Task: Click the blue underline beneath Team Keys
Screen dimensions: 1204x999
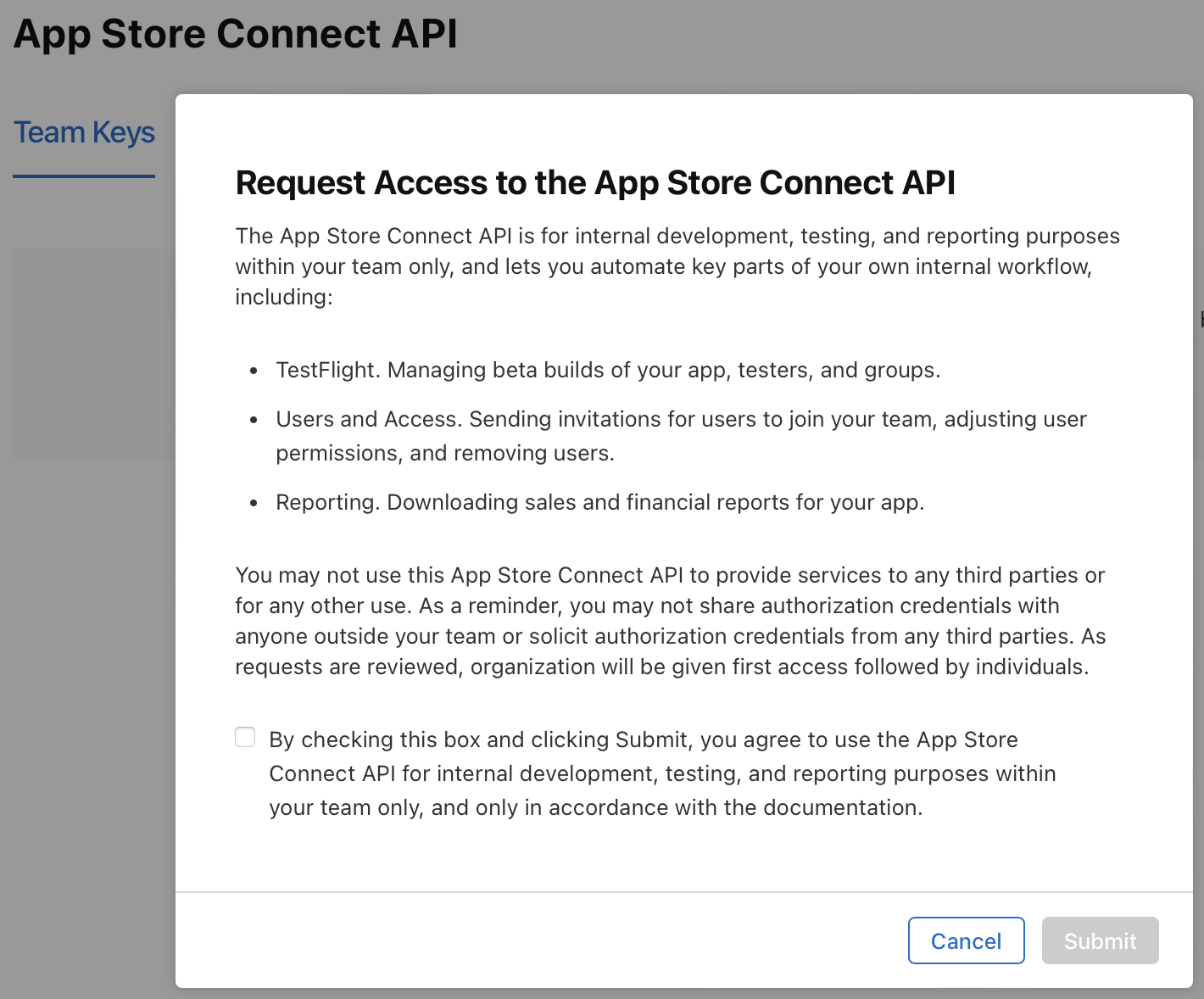Action: pyautogui.click(x=84, y=176)
